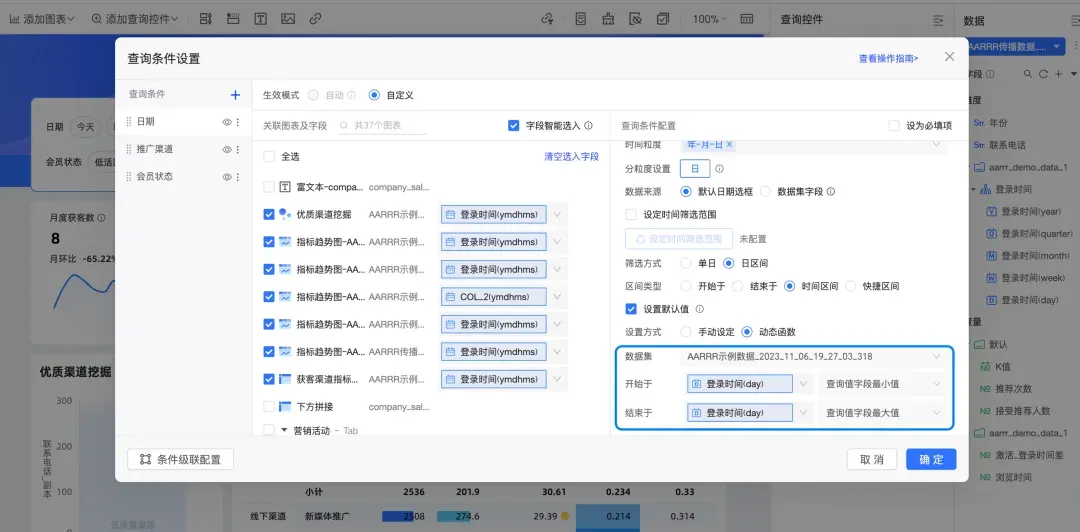Click the link icon in background toolbar
The height and width of the screenshot is (532, 1080).
pyautogui.click(x=315, y=19)
